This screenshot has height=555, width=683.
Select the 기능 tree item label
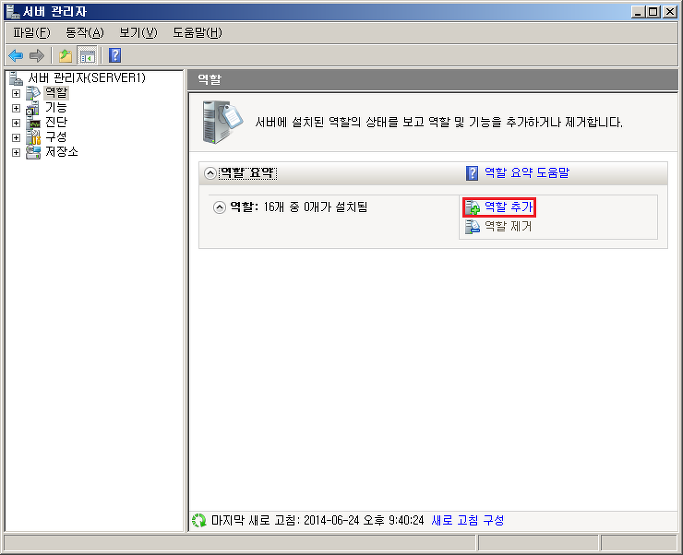56,108
